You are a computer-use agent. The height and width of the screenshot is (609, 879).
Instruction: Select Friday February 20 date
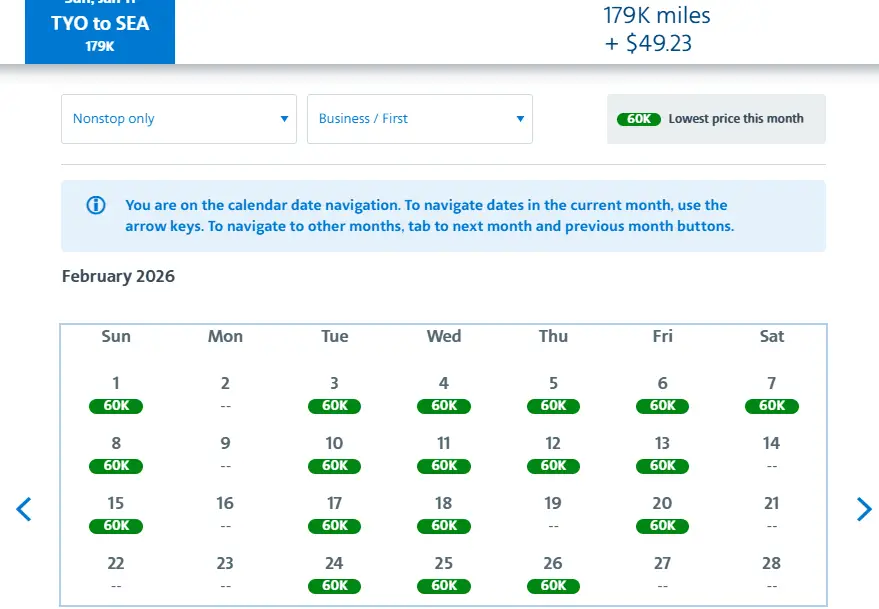(662, 514)
